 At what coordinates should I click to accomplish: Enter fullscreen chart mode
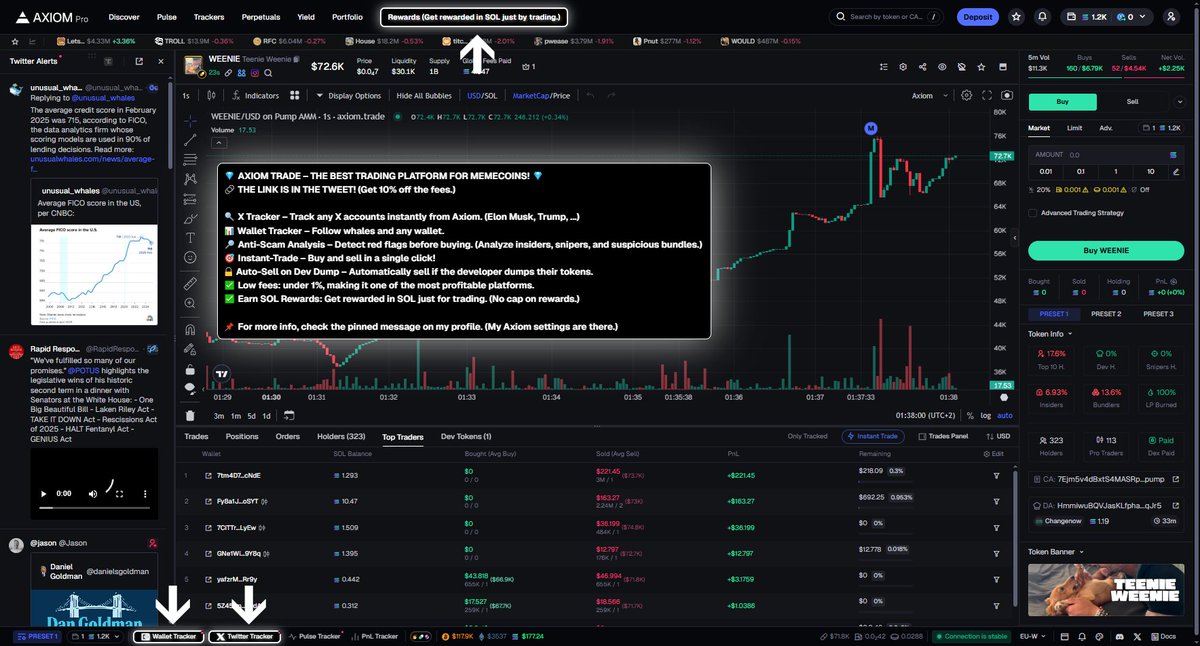tap(986, 96)
